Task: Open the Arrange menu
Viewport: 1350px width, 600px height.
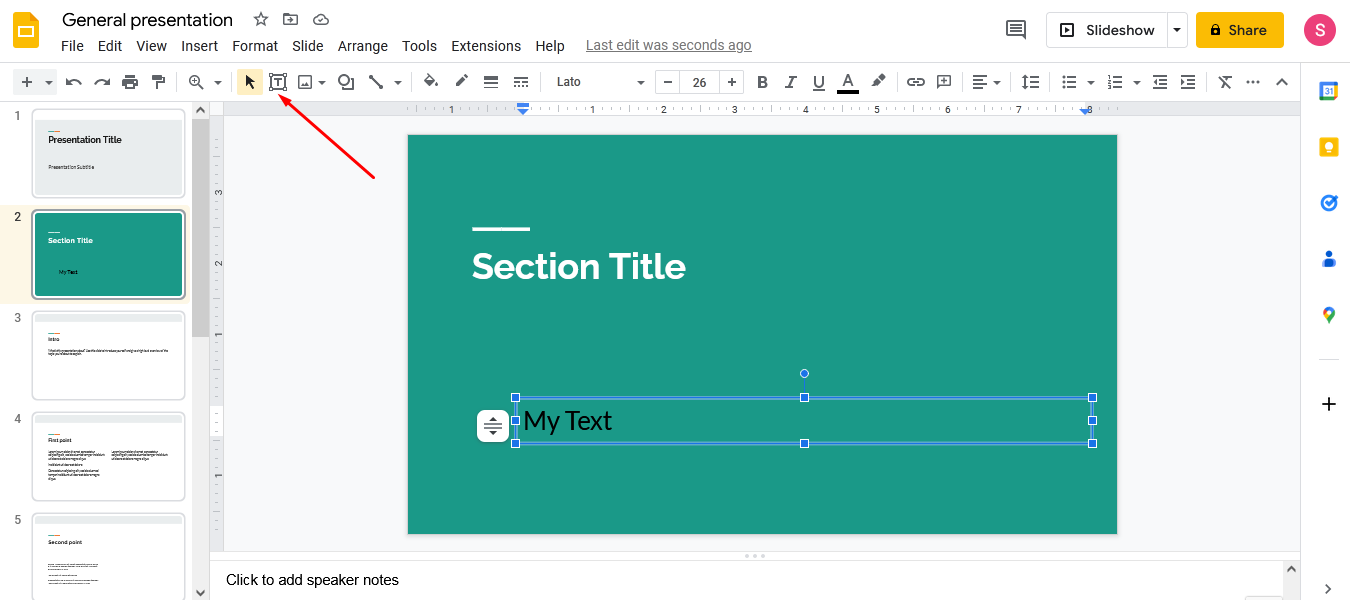Action: 362,46
